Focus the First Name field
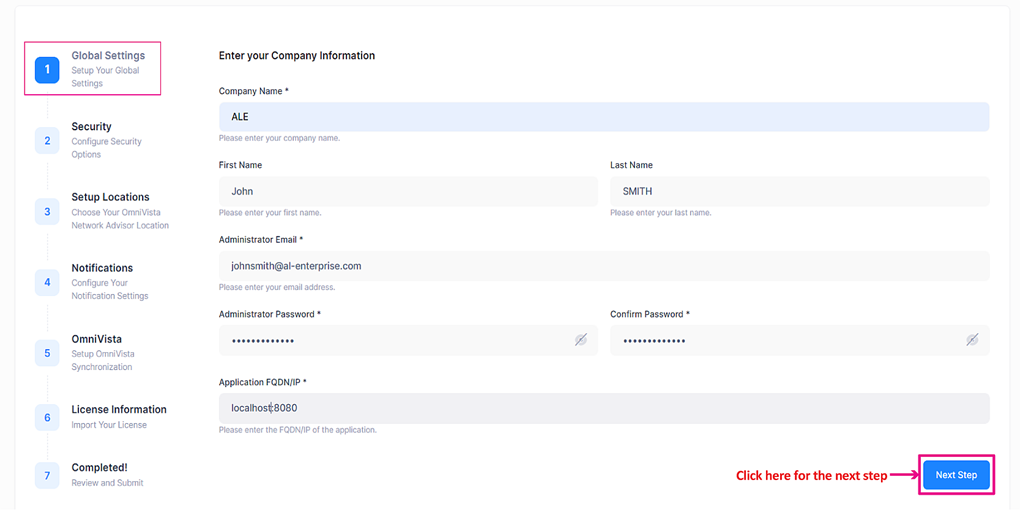This screenshot has height=510, width=1020. (407, 191)
